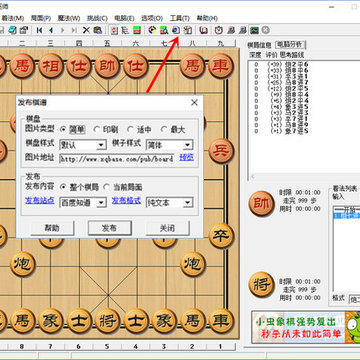Select the highlighted row in 着法列表
This screenshot has width=360, height=360.
(x=347, y=216)
